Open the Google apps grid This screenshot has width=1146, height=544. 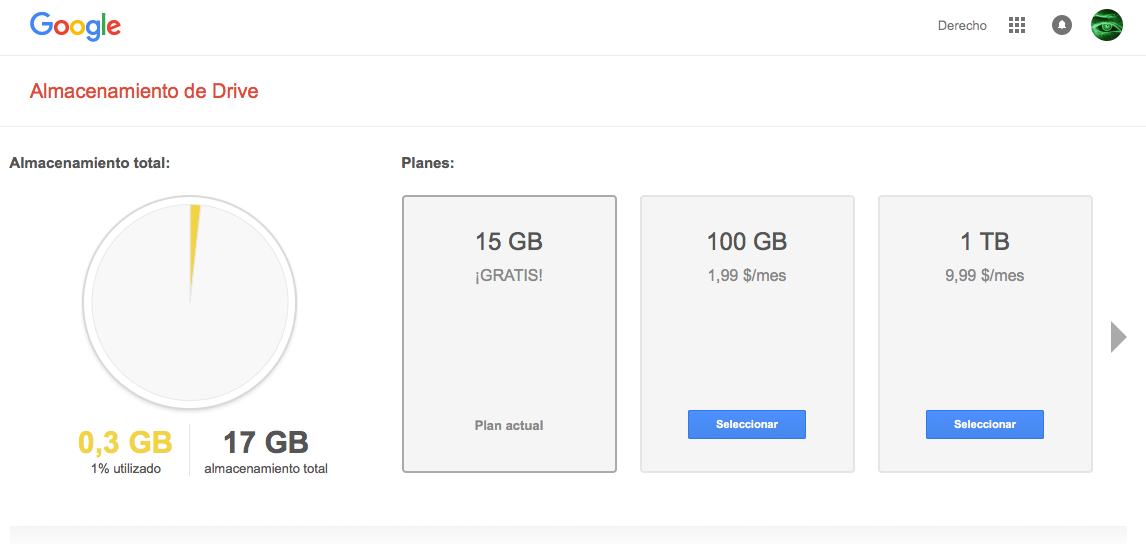pyautogui.click(x=1017, y=26)
